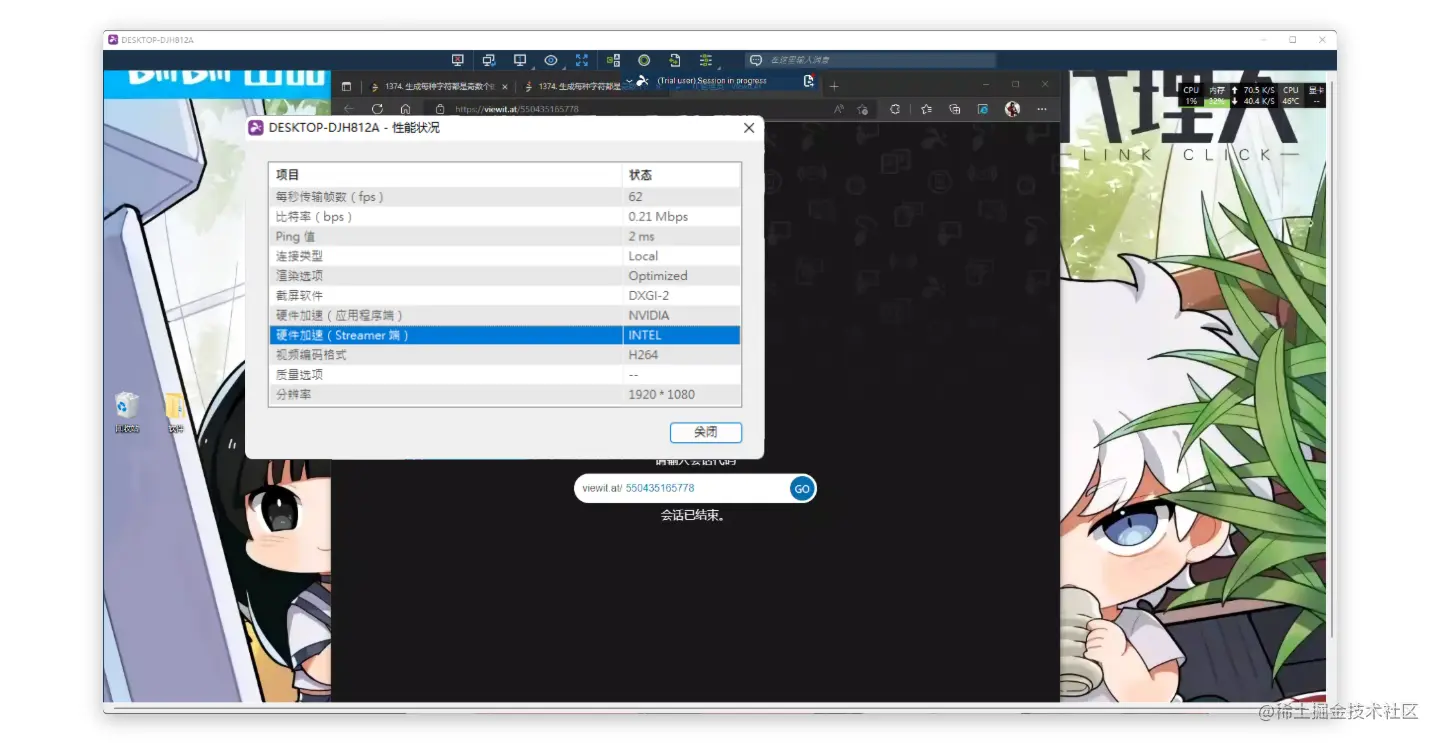Collapse the Session in progress bar chevron

629,80
